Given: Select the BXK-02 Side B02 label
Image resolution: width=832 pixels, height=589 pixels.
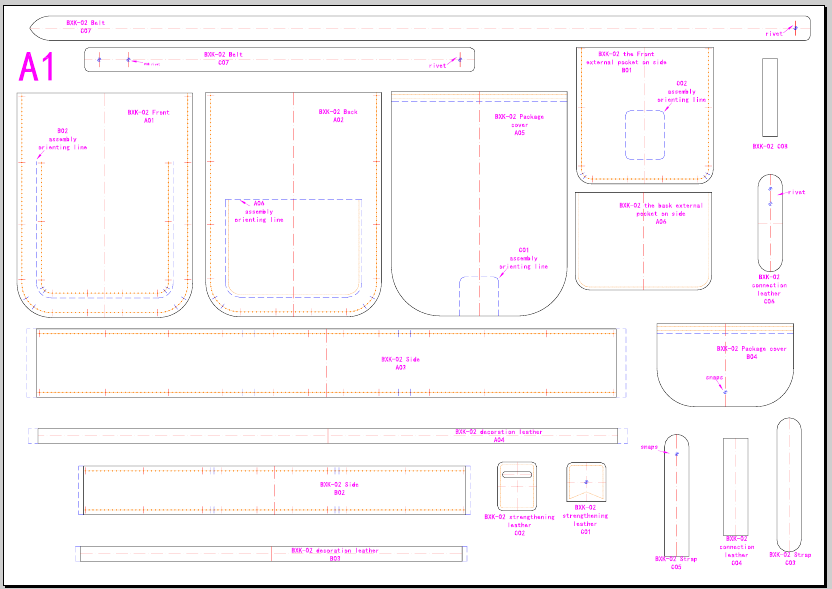Looking at the screenshot, I should 338,488.
